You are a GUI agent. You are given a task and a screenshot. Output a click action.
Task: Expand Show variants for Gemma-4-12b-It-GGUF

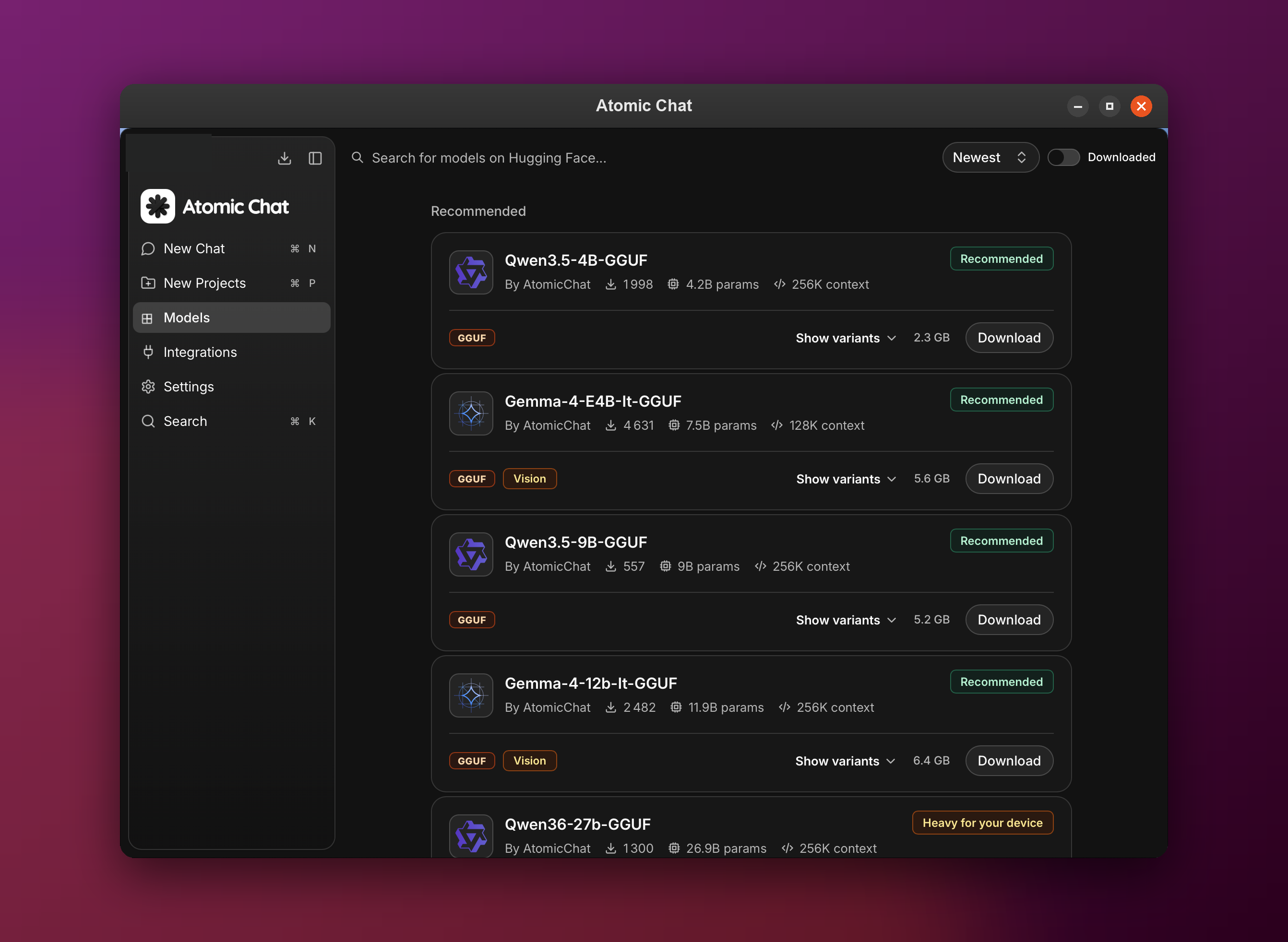tap(845, 761)
